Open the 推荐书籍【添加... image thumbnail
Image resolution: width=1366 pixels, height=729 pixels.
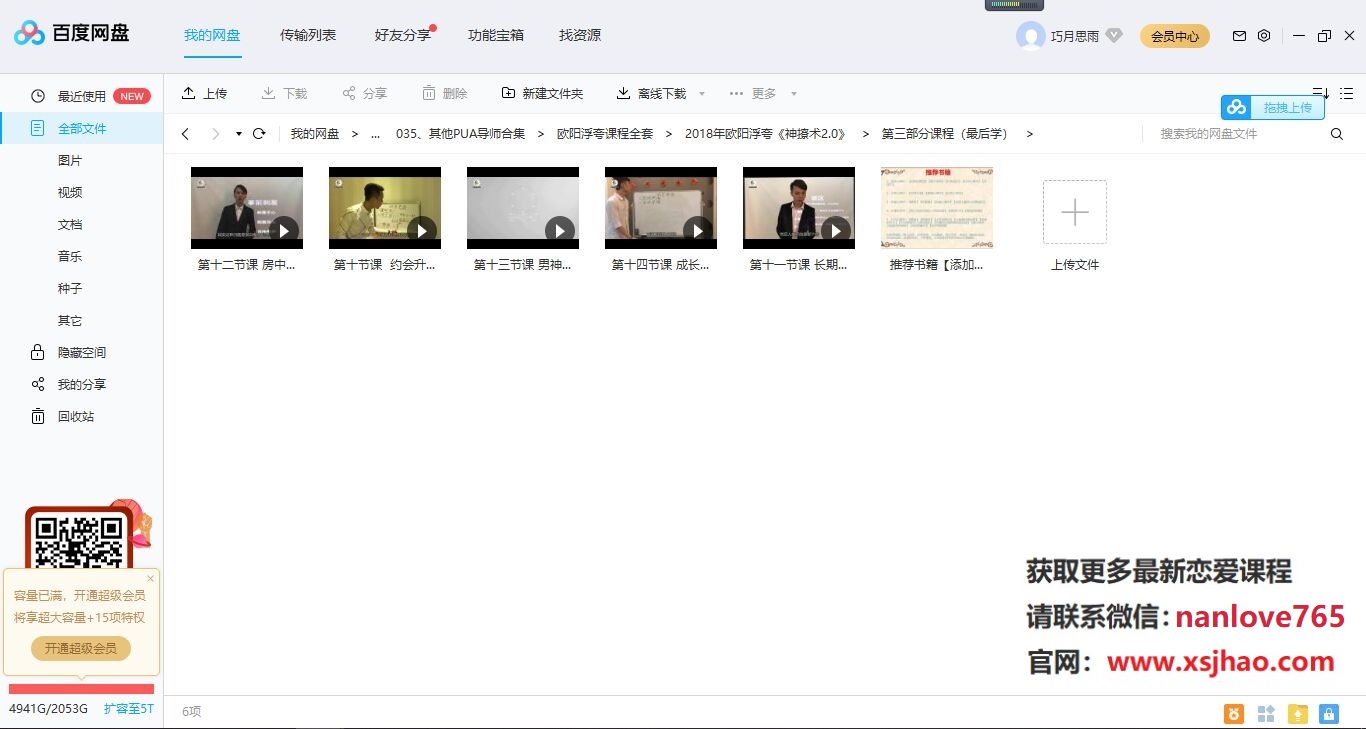pos(937,208)
